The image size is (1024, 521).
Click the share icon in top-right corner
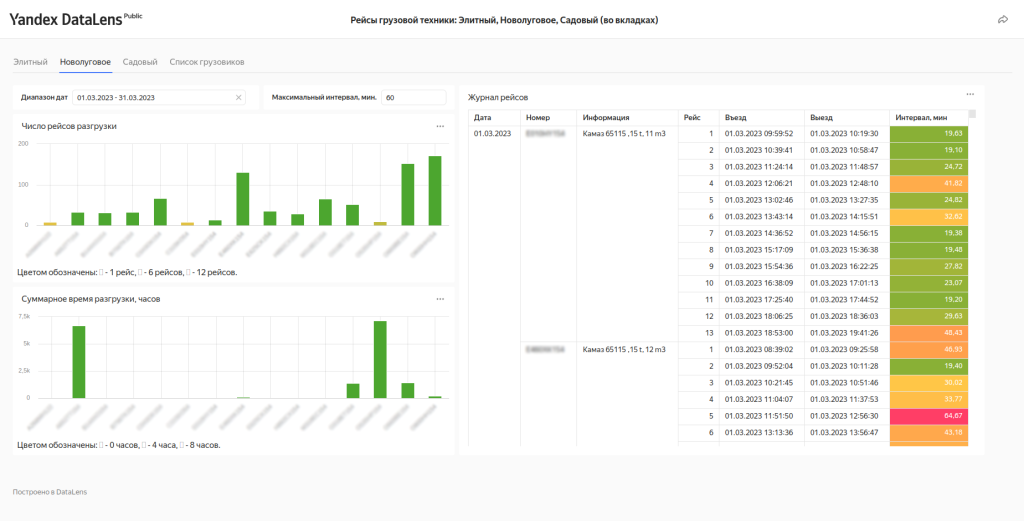click(x=1002, y=19)
